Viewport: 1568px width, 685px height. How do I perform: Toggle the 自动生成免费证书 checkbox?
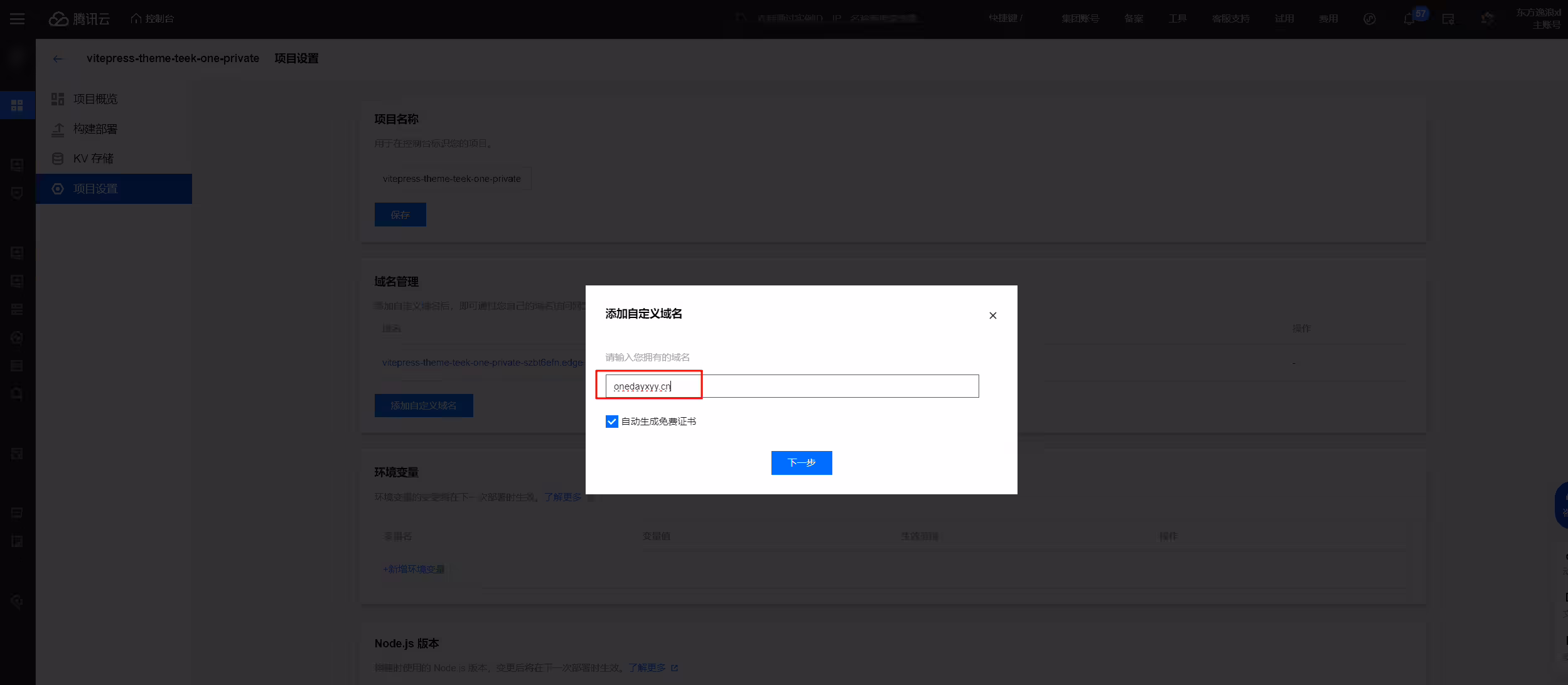611,422
